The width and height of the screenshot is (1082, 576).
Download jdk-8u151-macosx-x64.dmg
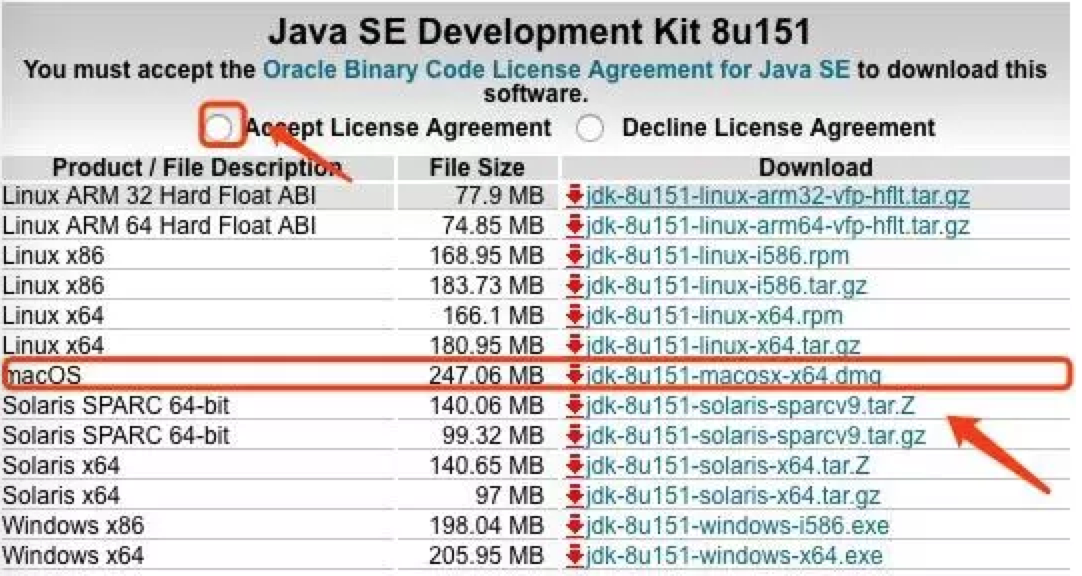click(734, 376)
